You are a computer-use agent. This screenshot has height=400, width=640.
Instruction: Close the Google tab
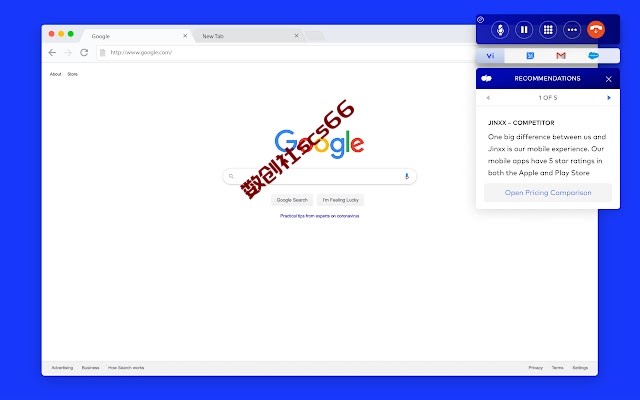pos(185,36)
